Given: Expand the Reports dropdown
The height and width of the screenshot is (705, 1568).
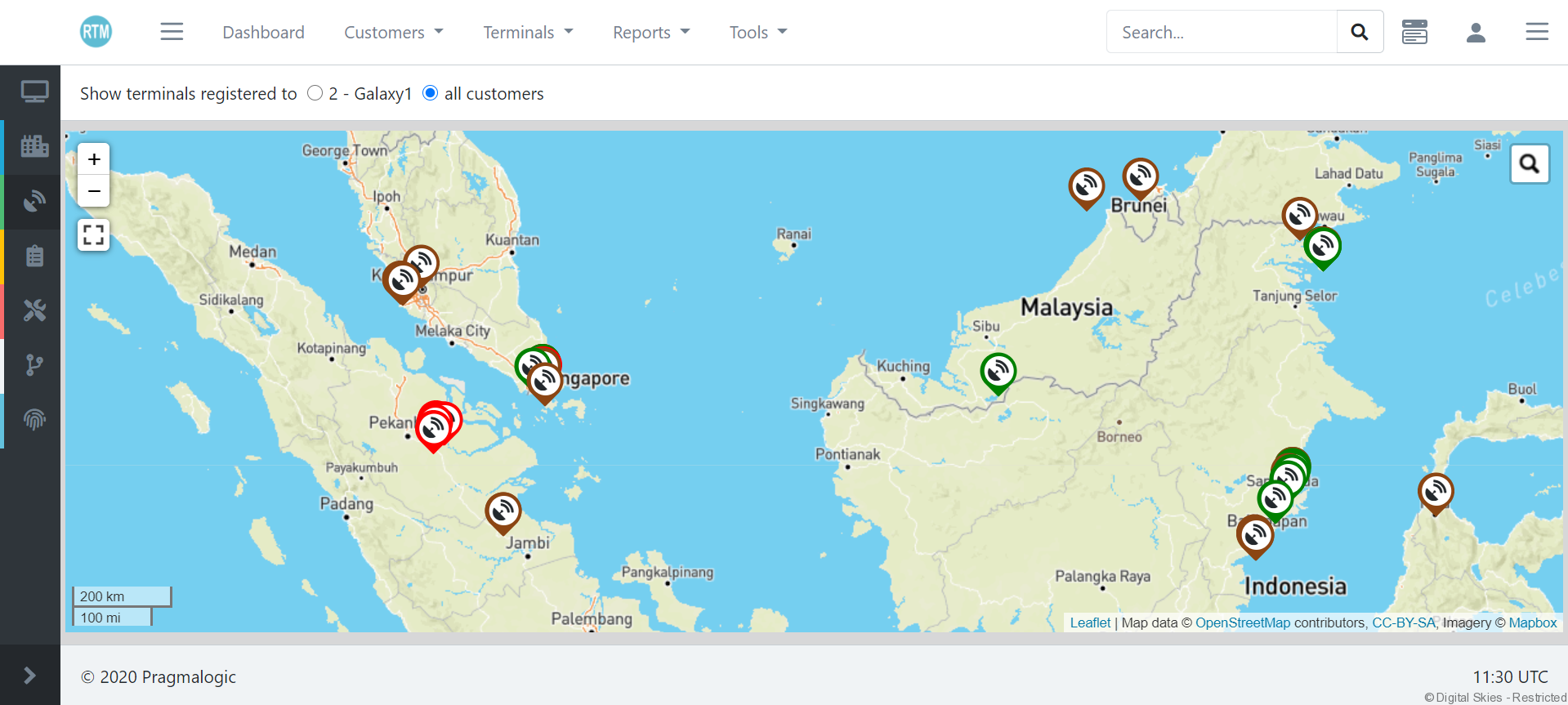Looking at the screenshot, I should pos(651,33).
